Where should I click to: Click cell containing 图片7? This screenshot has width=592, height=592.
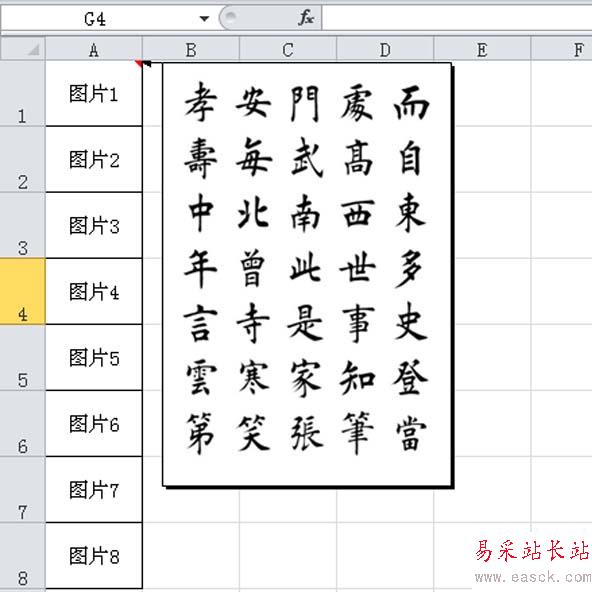(x=94, y=490)
